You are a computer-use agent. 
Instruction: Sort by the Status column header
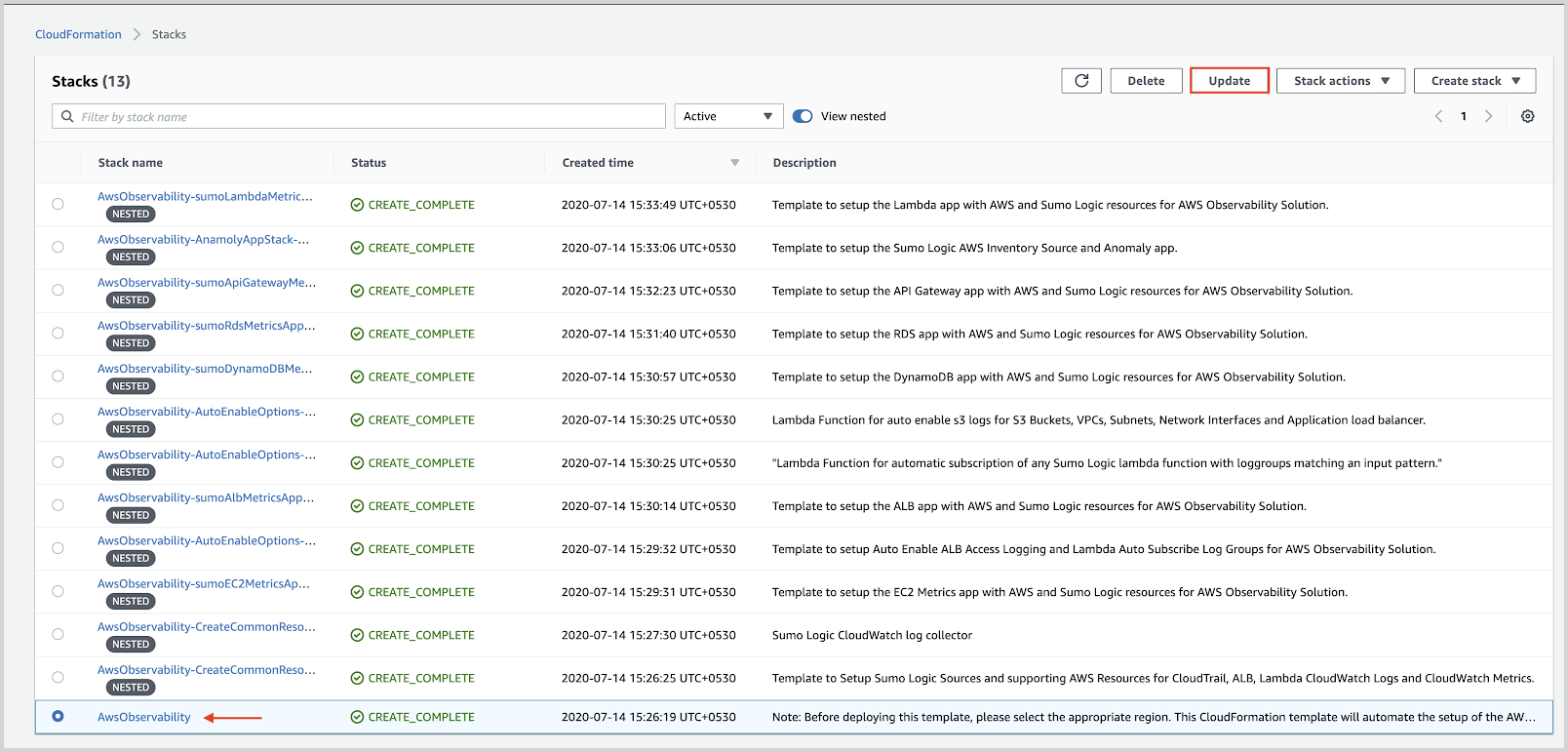tap(369, 163)
